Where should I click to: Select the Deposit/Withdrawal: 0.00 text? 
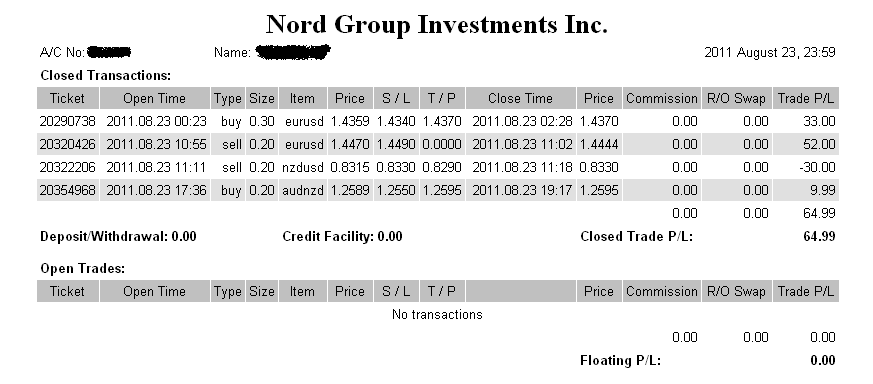tap(118, 237)
